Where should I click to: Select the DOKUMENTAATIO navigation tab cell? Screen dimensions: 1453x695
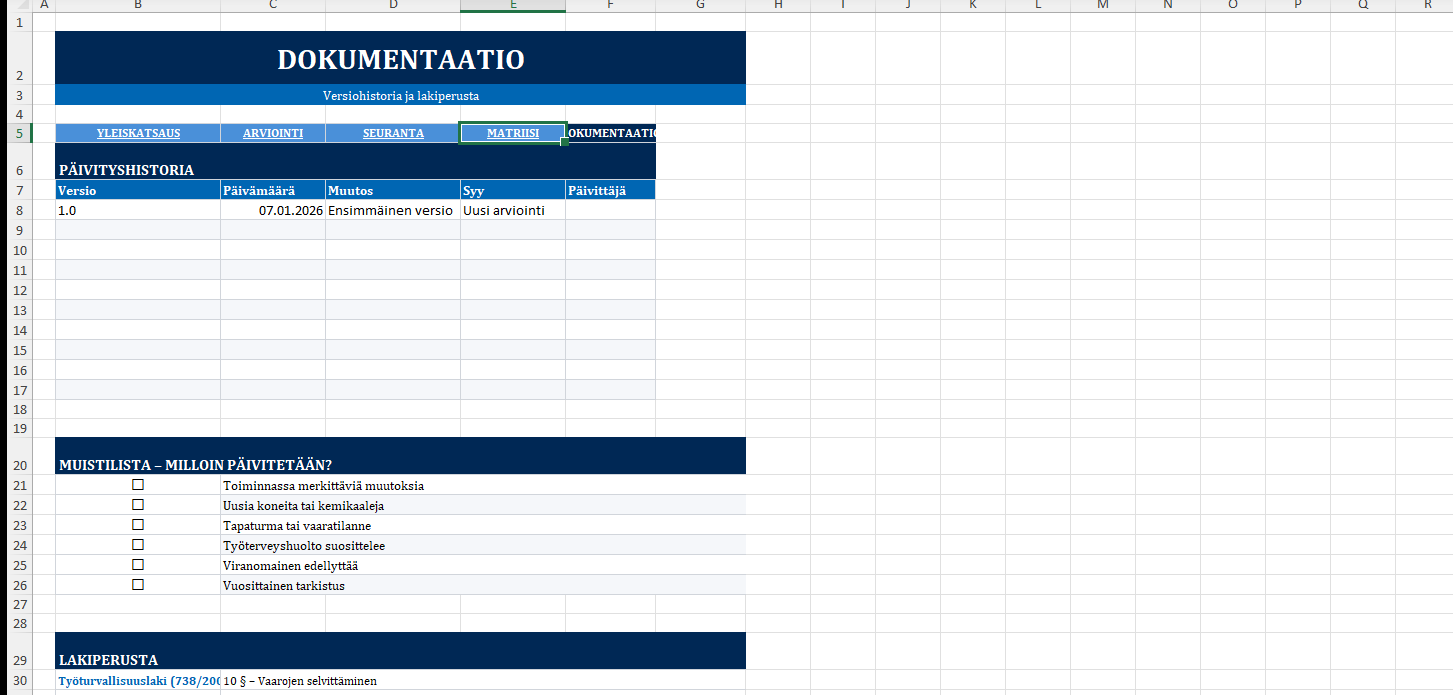coord(610,133)
